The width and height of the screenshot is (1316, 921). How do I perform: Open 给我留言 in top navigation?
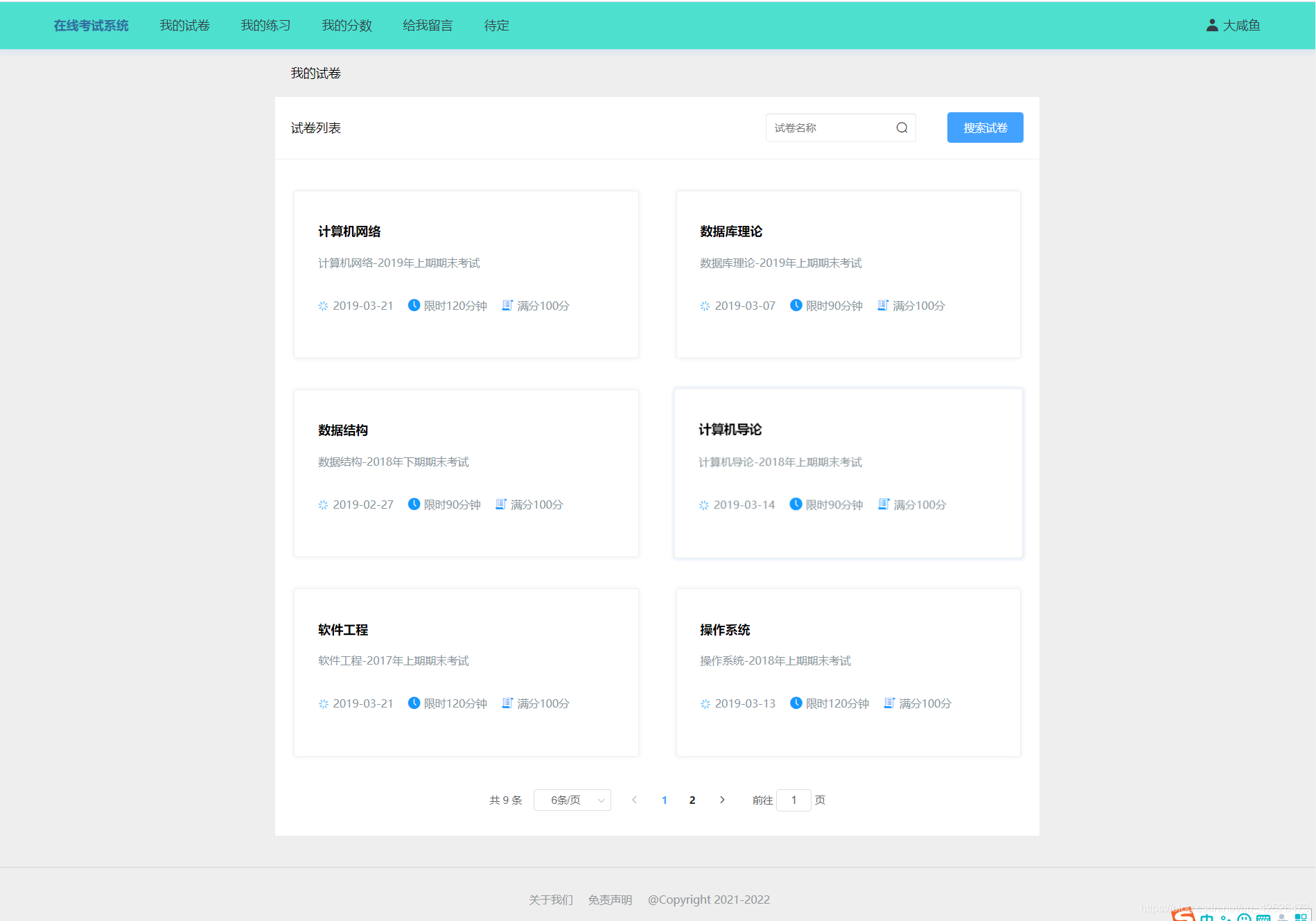tap(428, 26)
